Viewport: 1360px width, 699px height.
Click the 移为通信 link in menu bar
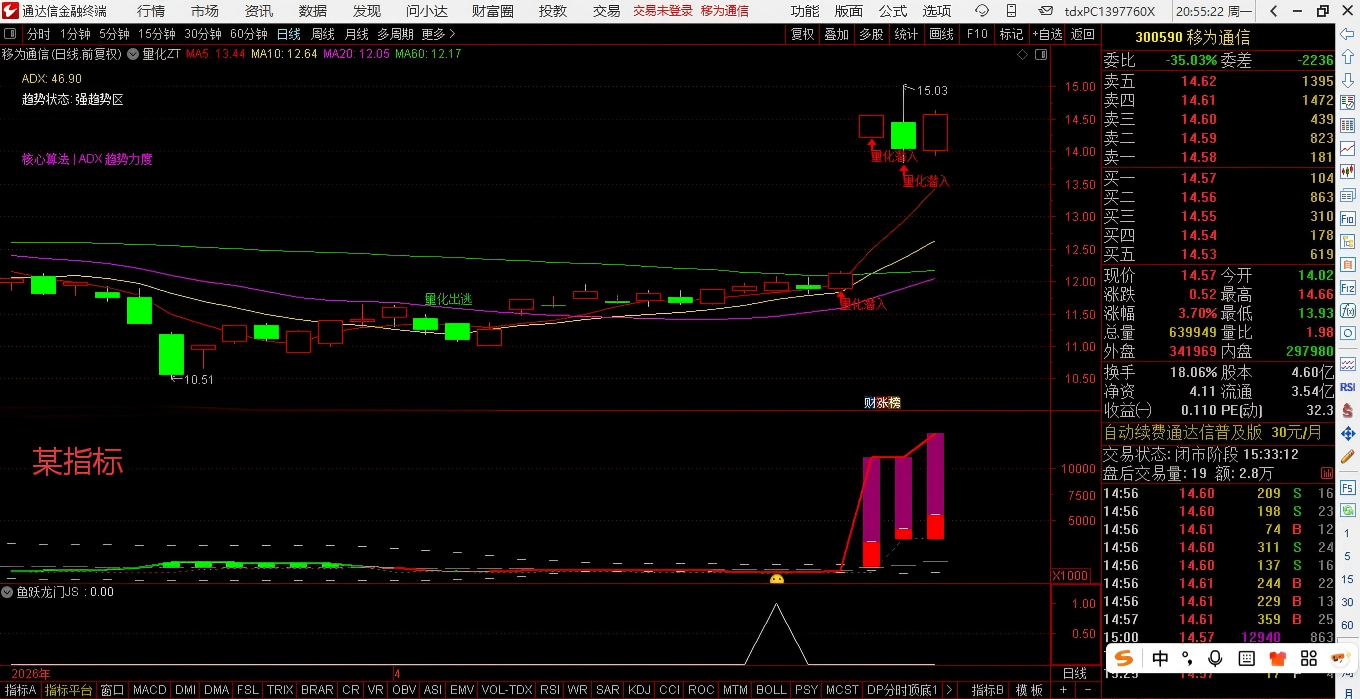tap(724, 11)
